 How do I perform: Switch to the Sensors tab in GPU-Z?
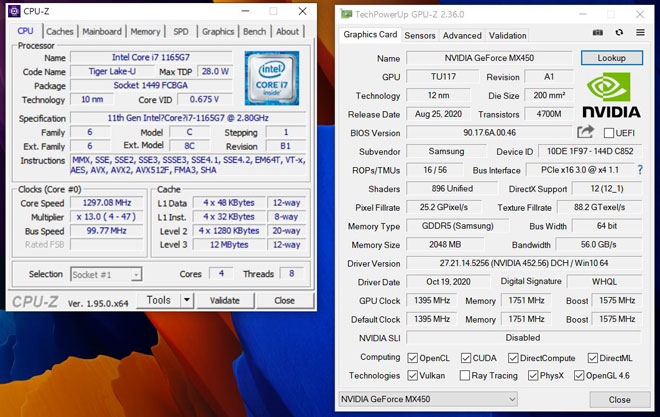pyautogui.click(x=420, y=35)
